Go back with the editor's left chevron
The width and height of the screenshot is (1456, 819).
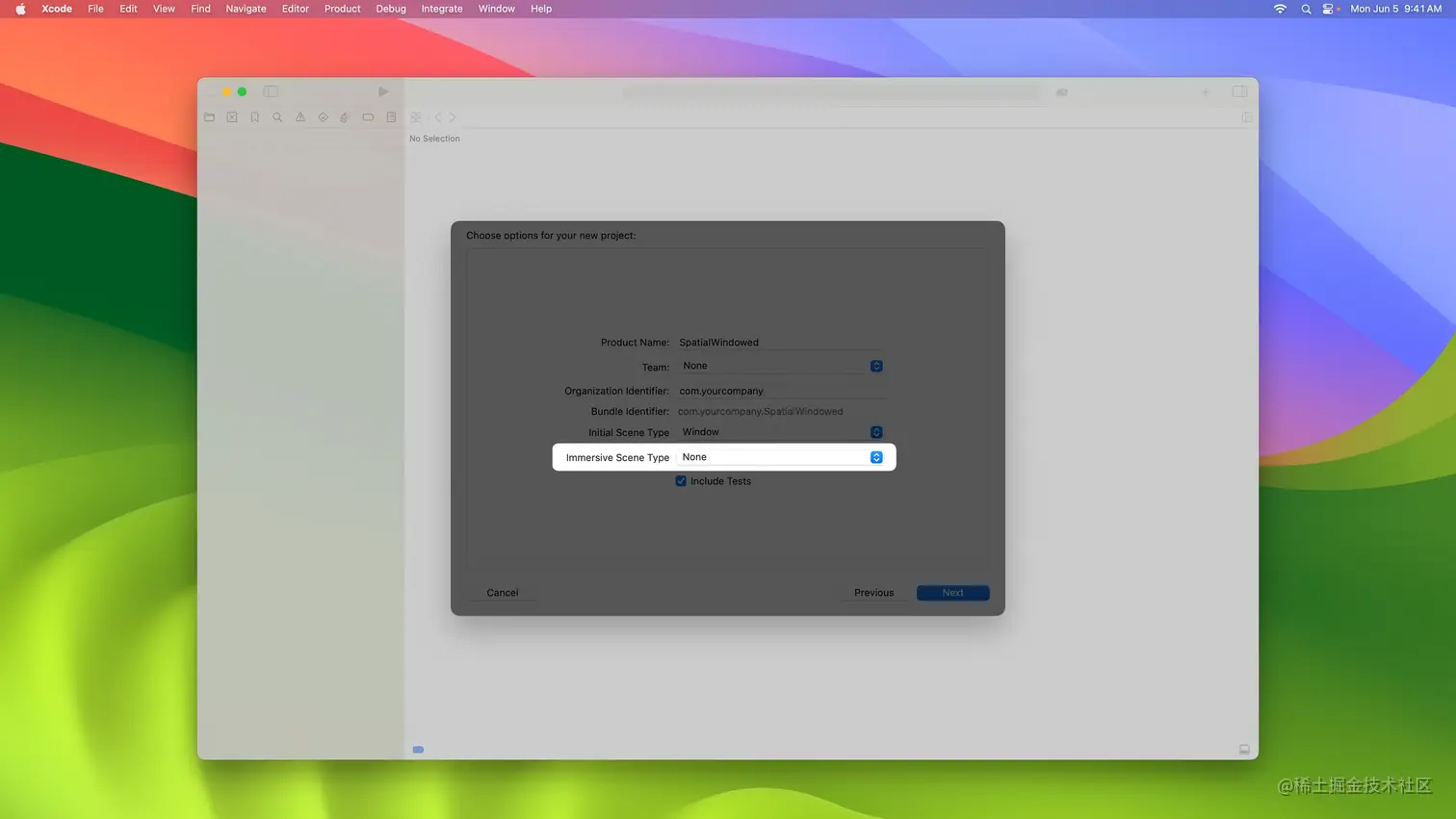(x=438, y=117)
